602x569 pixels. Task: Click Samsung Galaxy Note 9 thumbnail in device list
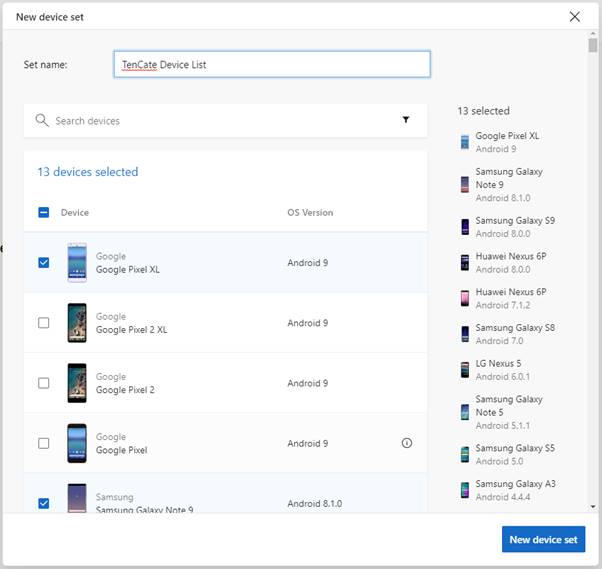(77, 498)
